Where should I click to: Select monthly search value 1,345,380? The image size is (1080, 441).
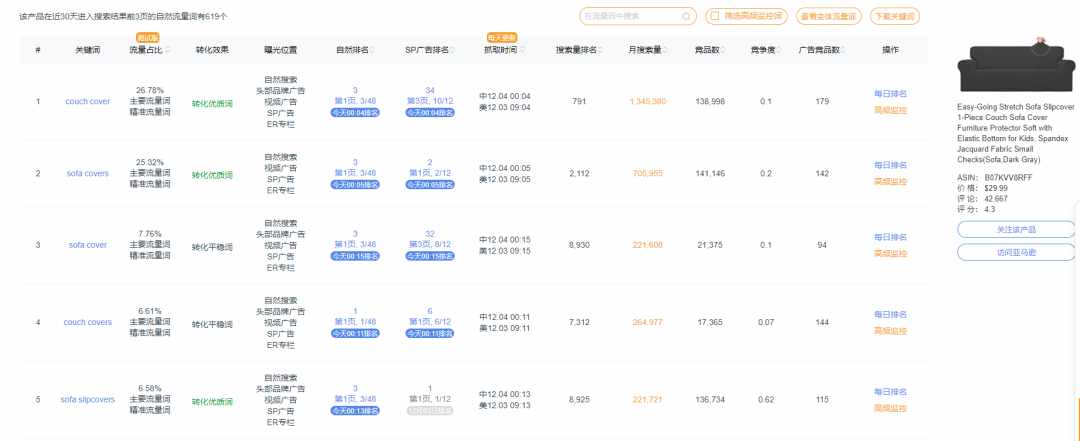pos(647,101)
